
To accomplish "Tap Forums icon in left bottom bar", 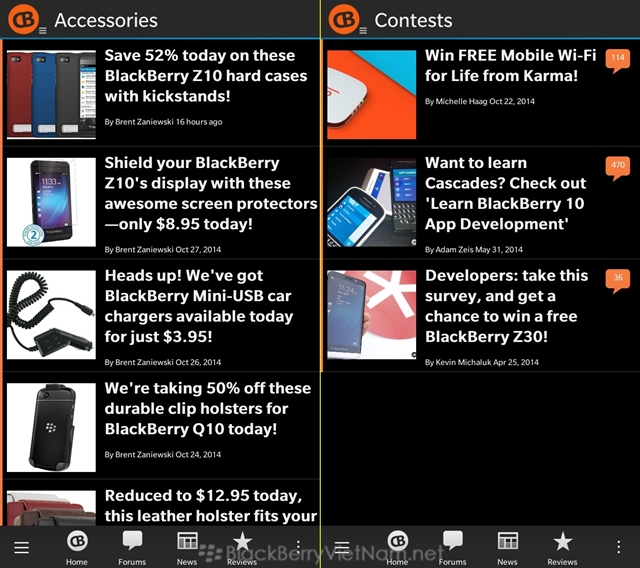I will [x=132, y=548].
